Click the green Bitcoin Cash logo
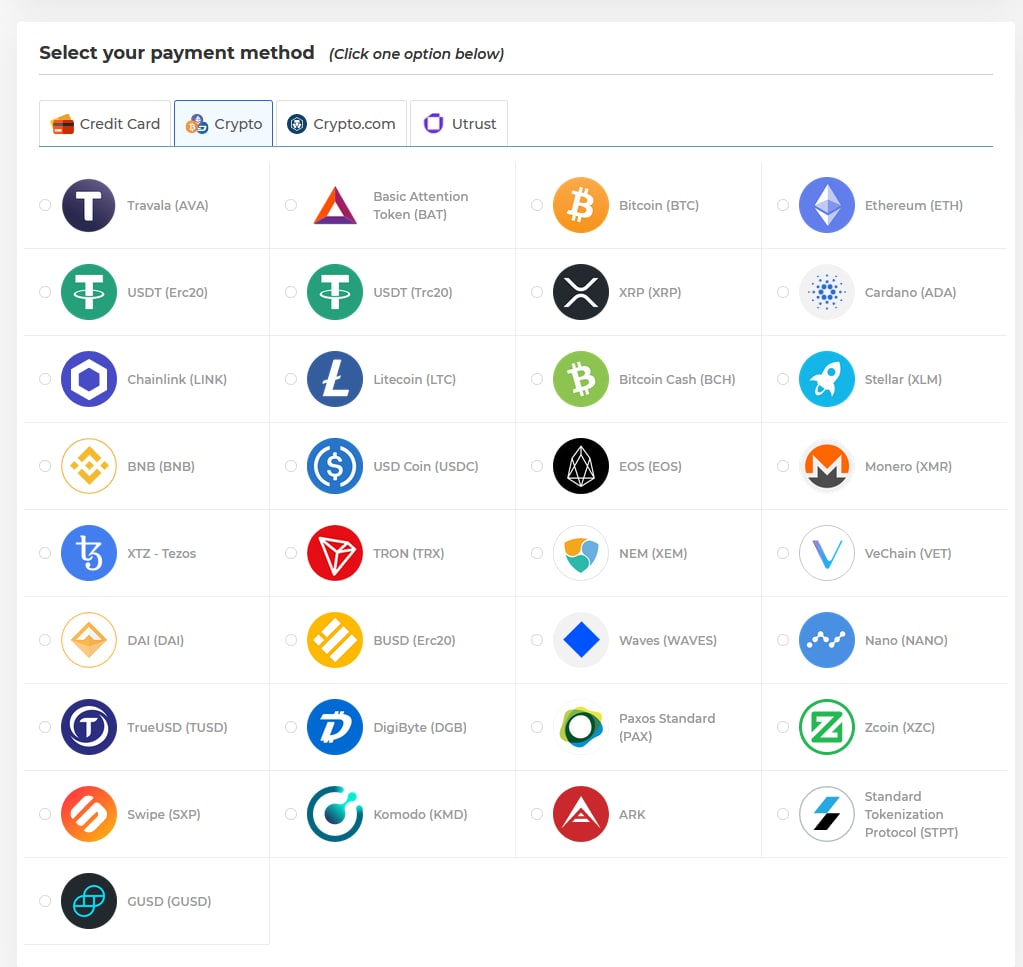The width and height of the screenshot is (1023, 967). 581,379
